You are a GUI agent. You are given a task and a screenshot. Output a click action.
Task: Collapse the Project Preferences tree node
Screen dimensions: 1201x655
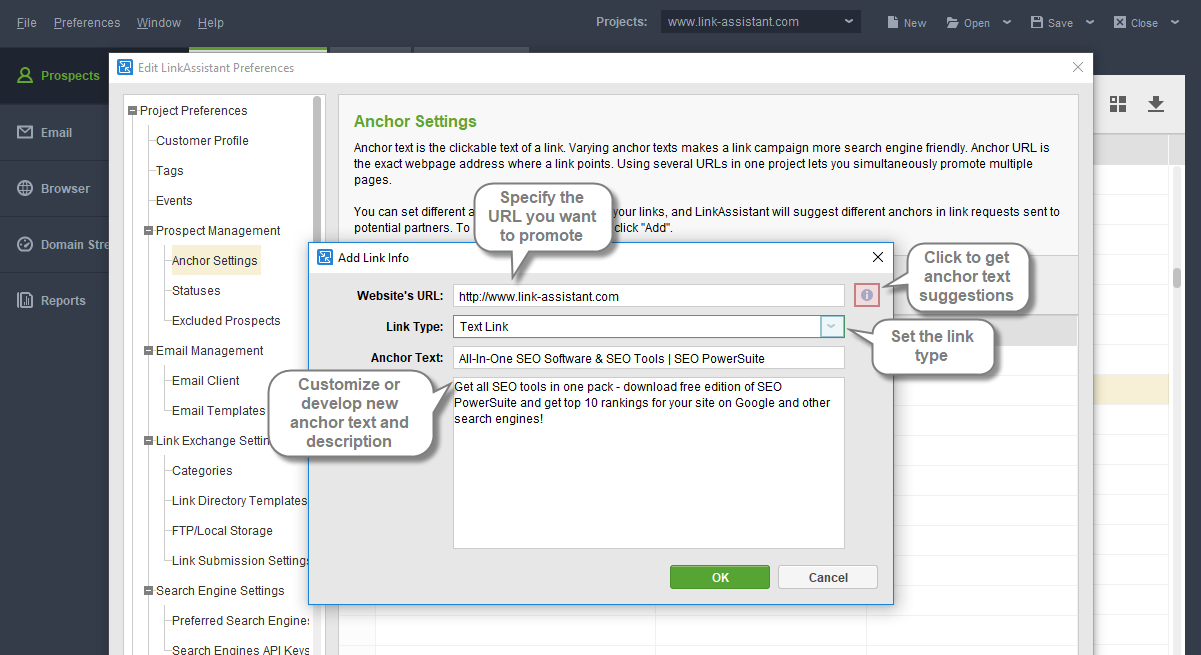coord(133,111)
